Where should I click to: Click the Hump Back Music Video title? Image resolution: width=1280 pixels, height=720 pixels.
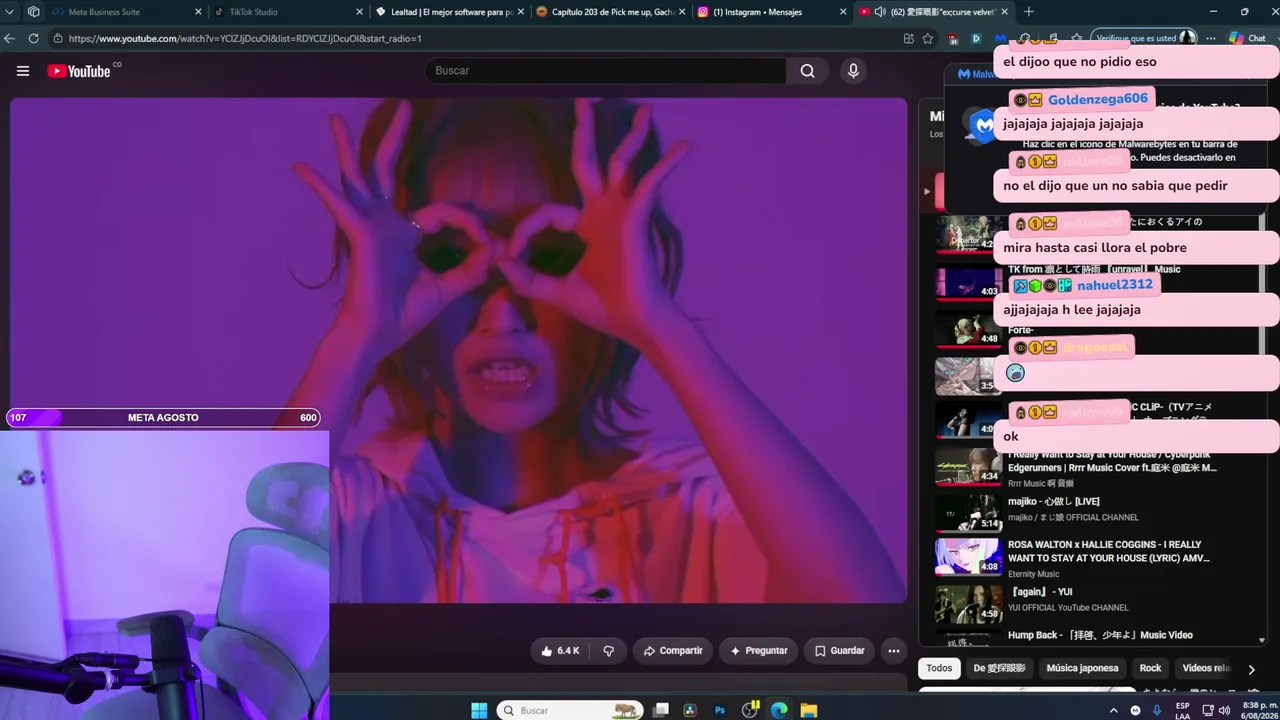[x=1100, y=635]
